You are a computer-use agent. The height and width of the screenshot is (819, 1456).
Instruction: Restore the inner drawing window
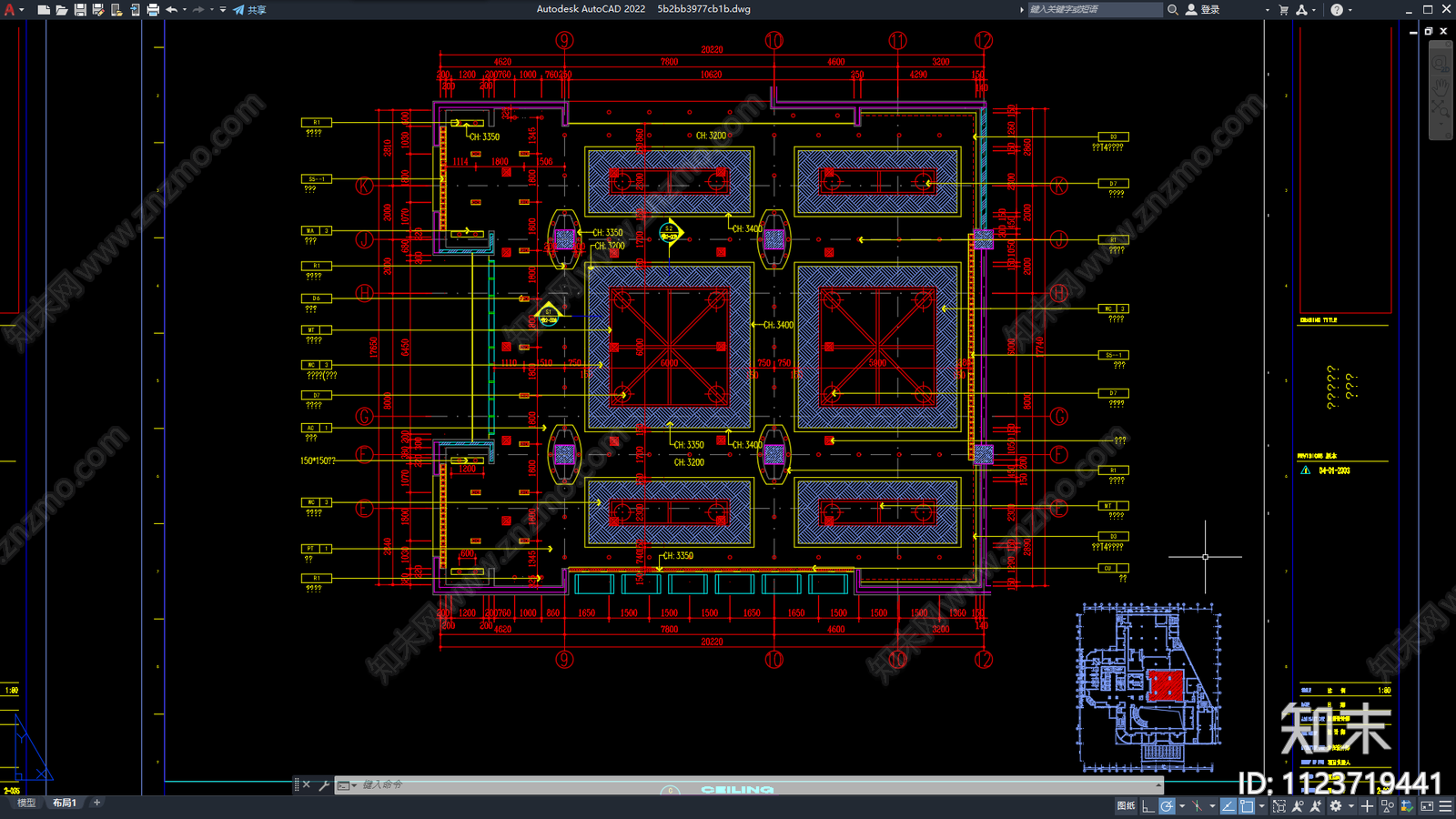pyautogui.click(x=1429, y=31)
